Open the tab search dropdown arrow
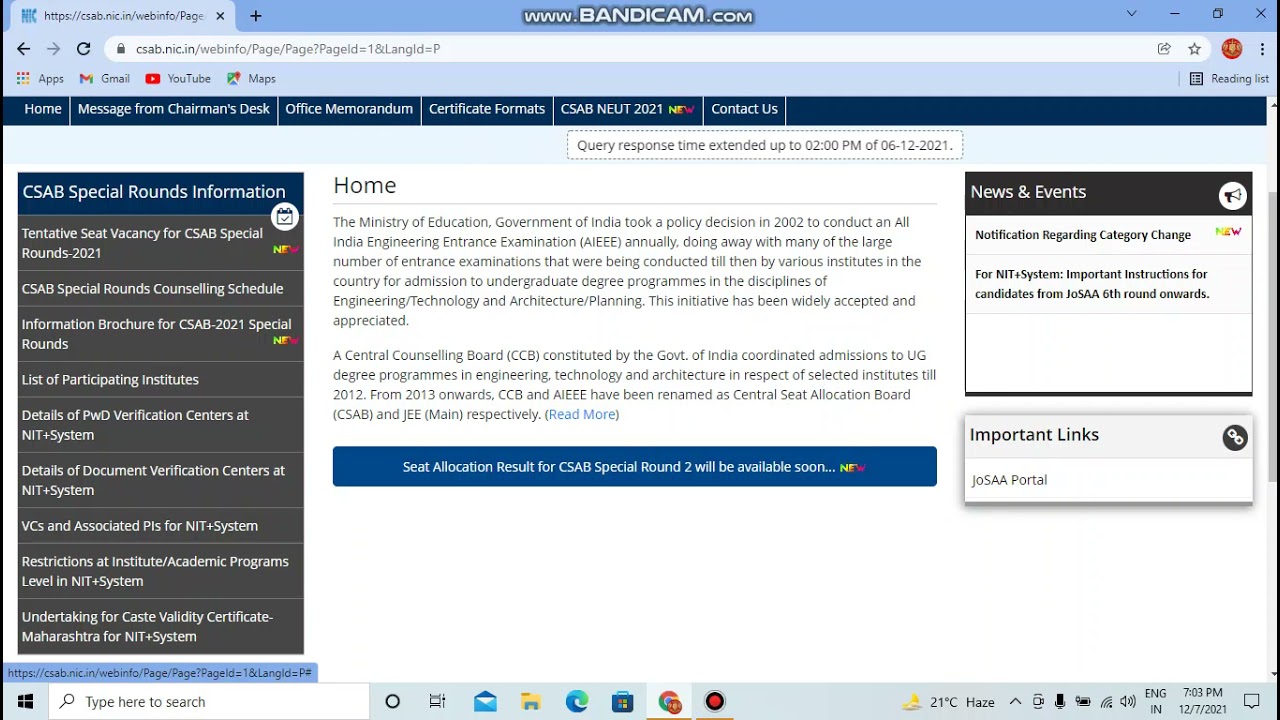Image resolution: width=1280 pixels, height=720 pixels. point(1131,14)
